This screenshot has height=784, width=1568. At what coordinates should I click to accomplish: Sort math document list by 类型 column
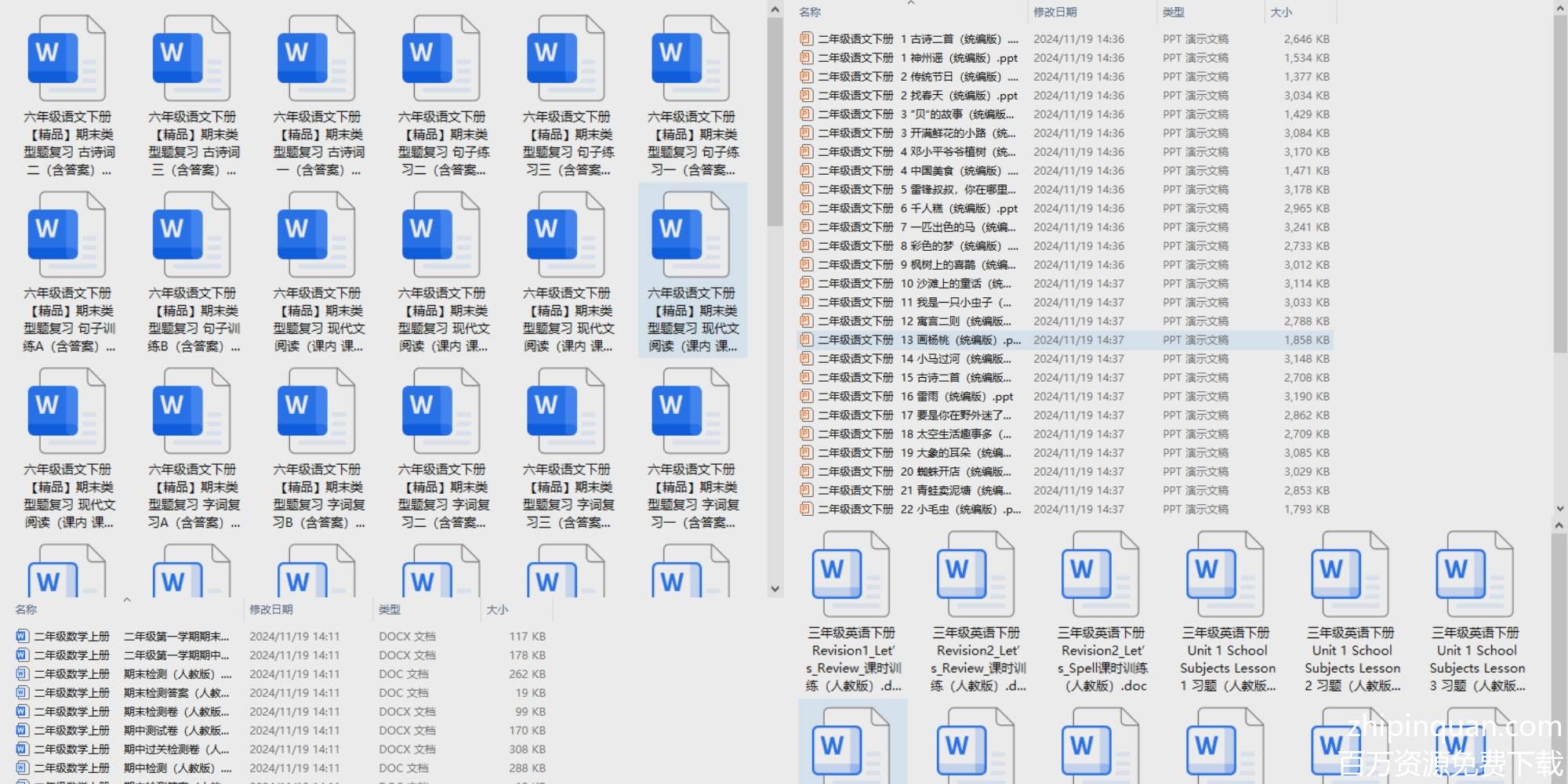coord(390,610)
